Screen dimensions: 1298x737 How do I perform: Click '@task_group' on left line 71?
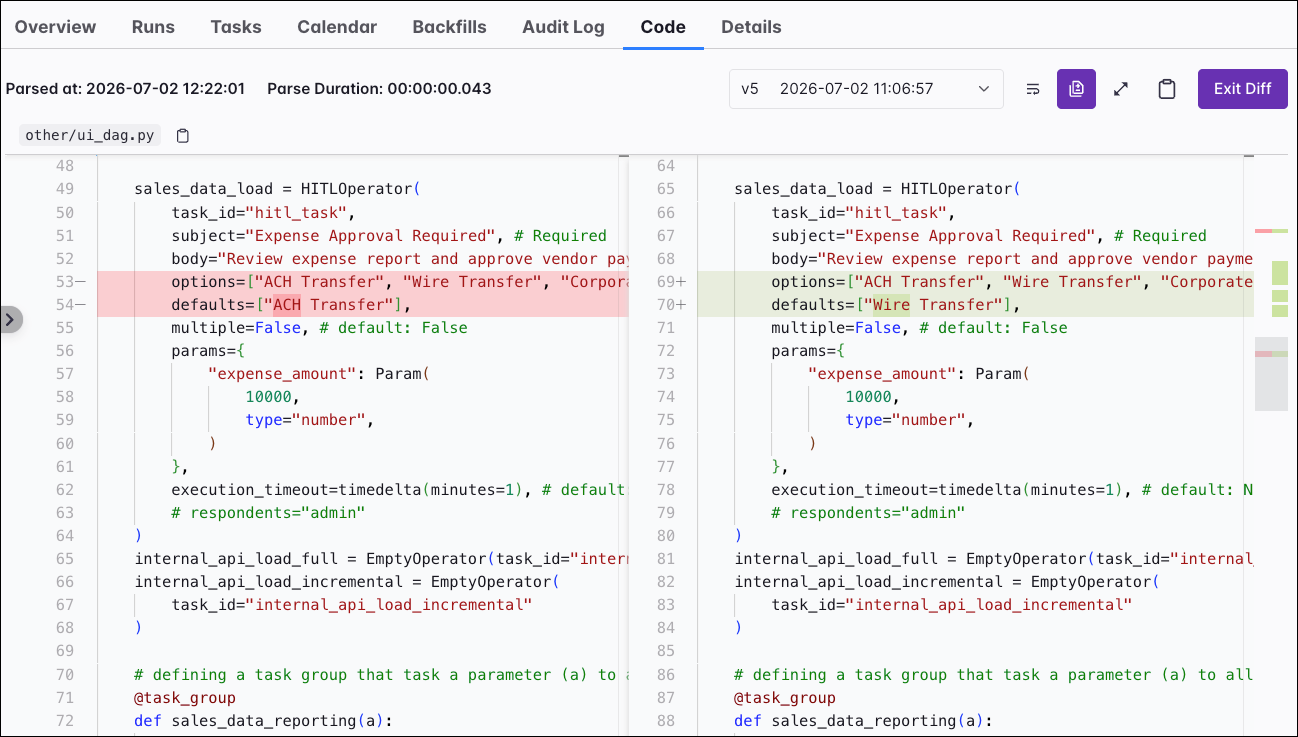[x=185, y=698]
